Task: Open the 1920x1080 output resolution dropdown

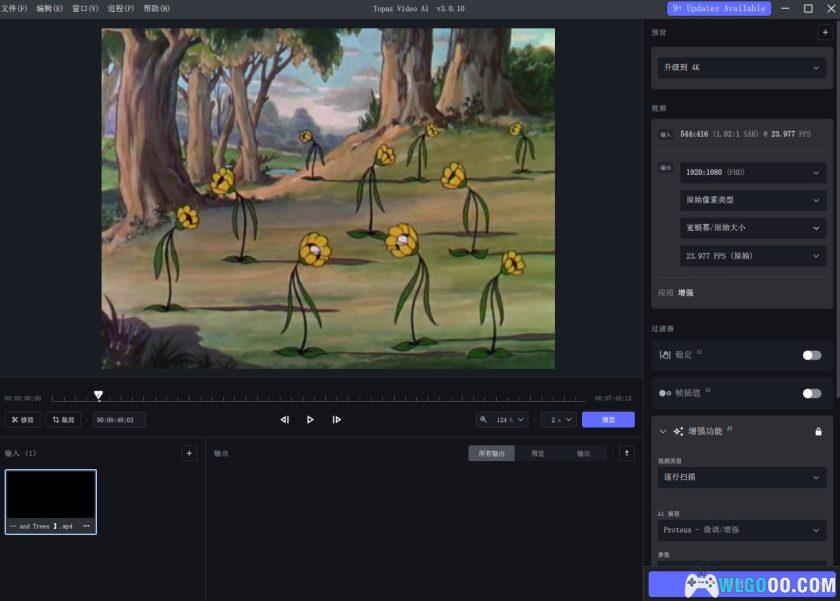Action: [753, 172]
